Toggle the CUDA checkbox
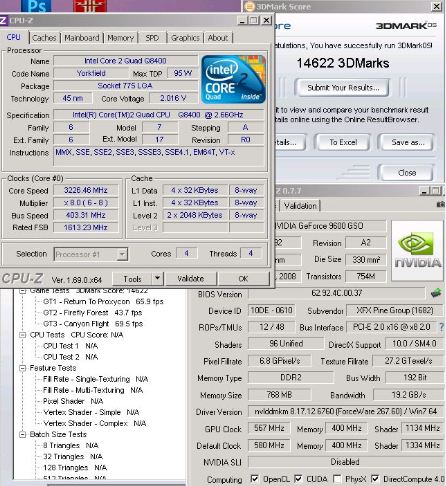The image size is (446, 486). [298, 479]
